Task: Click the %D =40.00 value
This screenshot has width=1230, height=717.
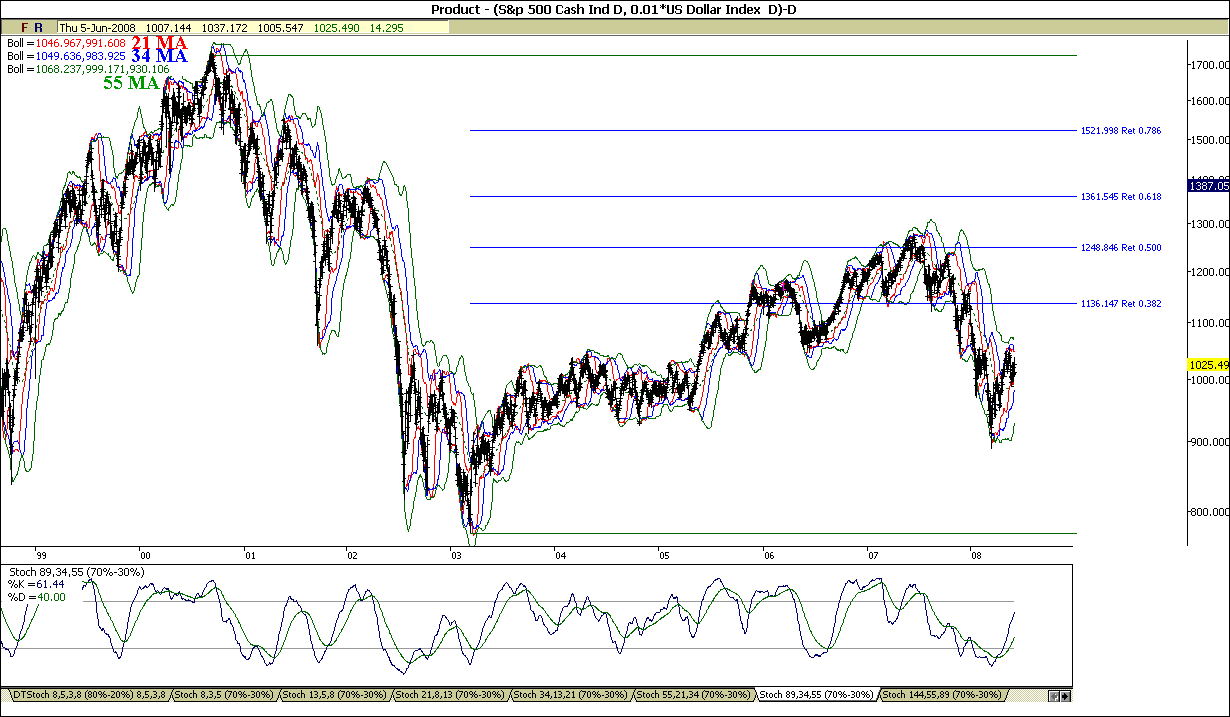Action: point(37,597)
